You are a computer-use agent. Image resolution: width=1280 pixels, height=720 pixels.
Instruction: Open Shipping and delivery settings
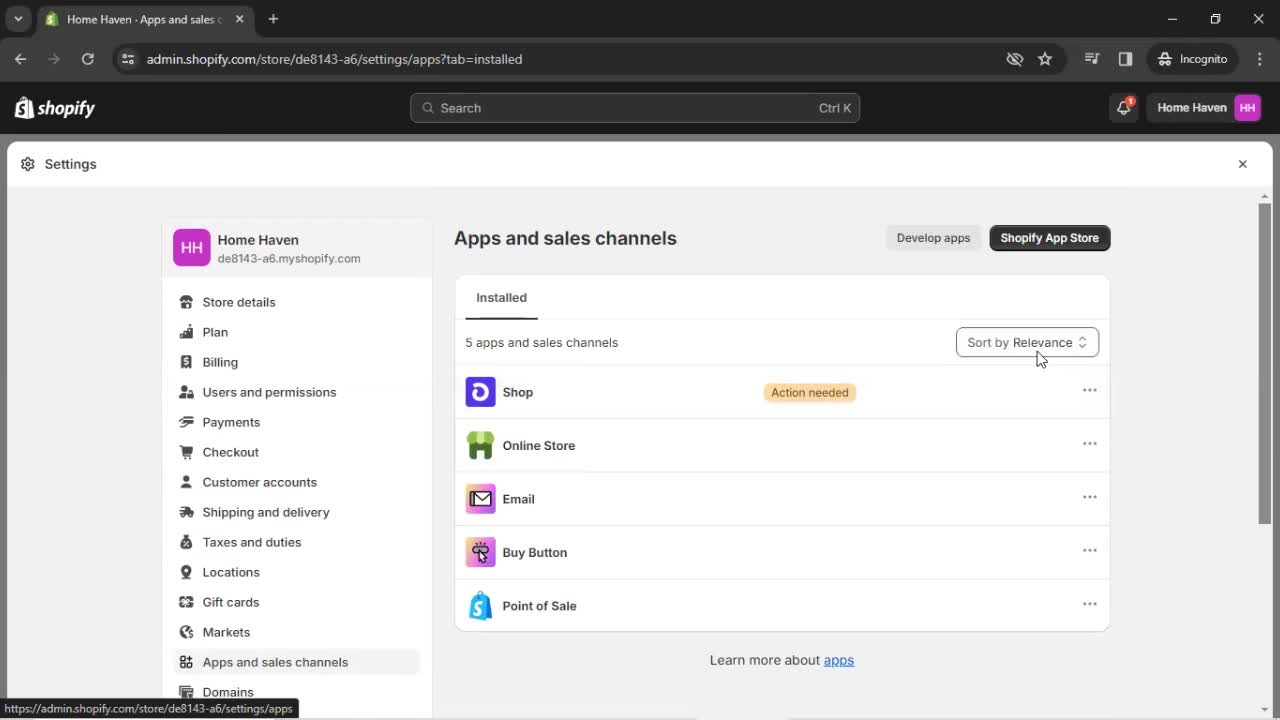tap(296, 512)
